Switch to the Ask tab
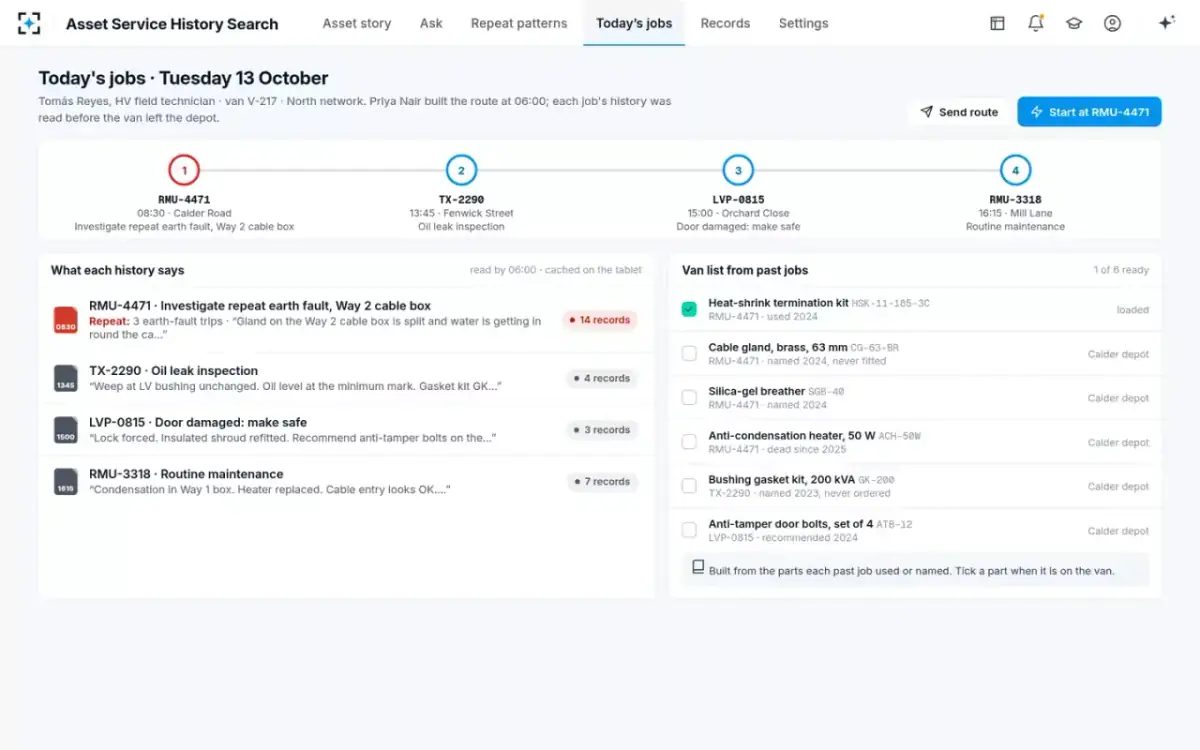 click(431, 23)
